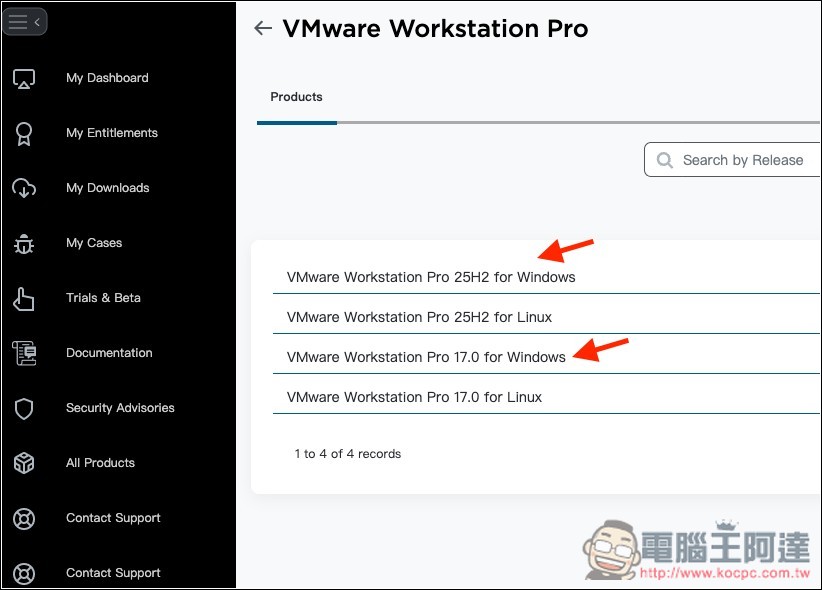
Task: Select the My Cases bug icon
Action: (26, 242)
